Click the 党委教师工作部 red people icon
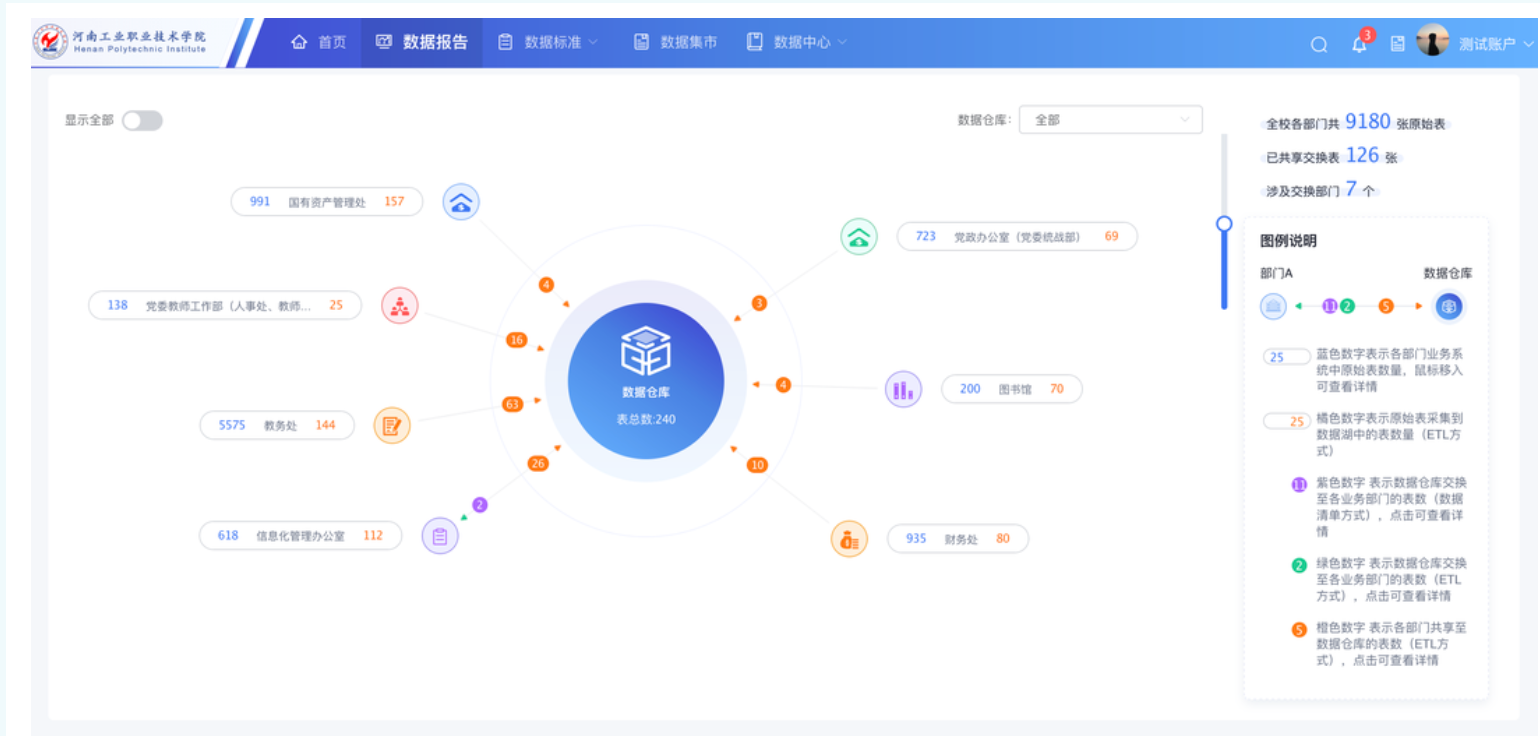 coord(400,305)
